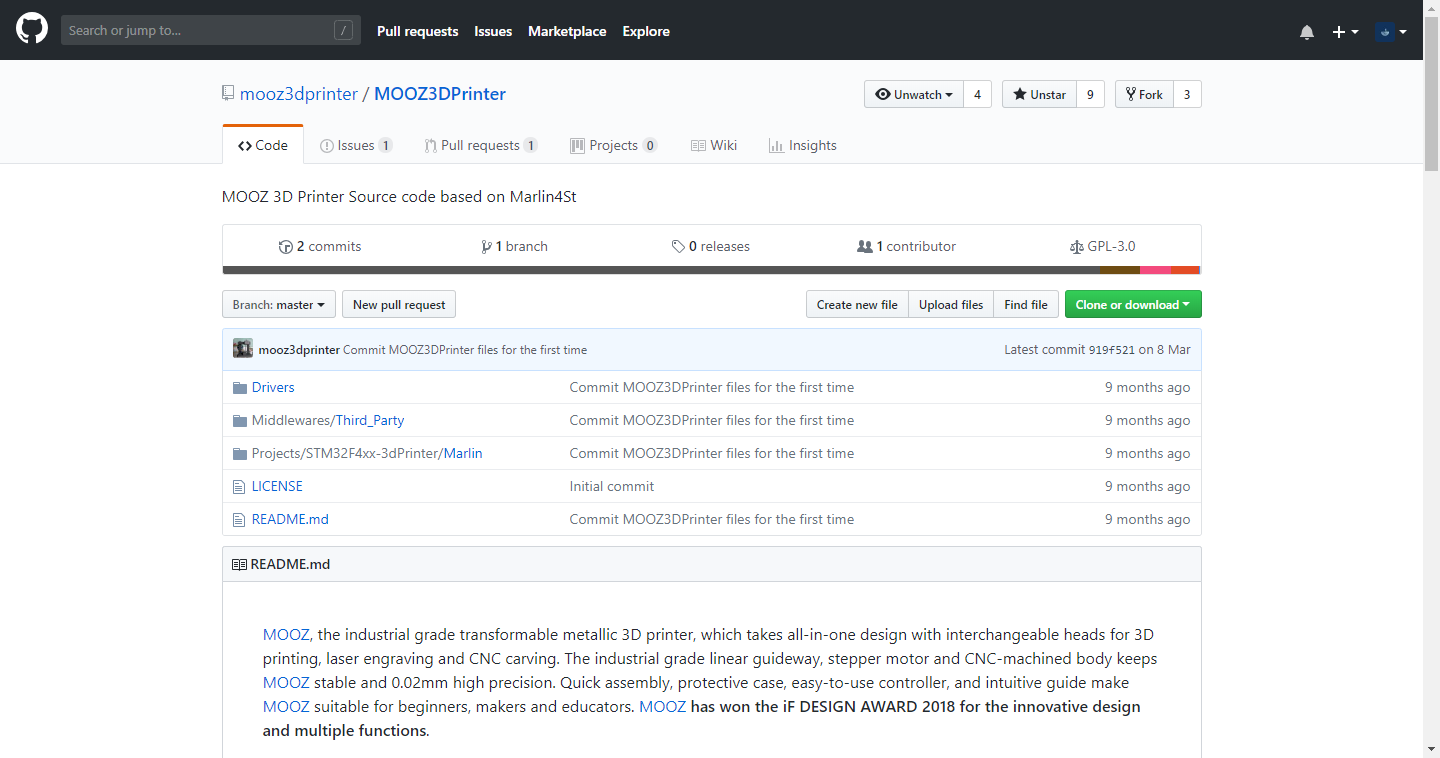Unstar this repository
Image resolution: width=1440 pixels, height=758 pixels.
(1039, 94)
